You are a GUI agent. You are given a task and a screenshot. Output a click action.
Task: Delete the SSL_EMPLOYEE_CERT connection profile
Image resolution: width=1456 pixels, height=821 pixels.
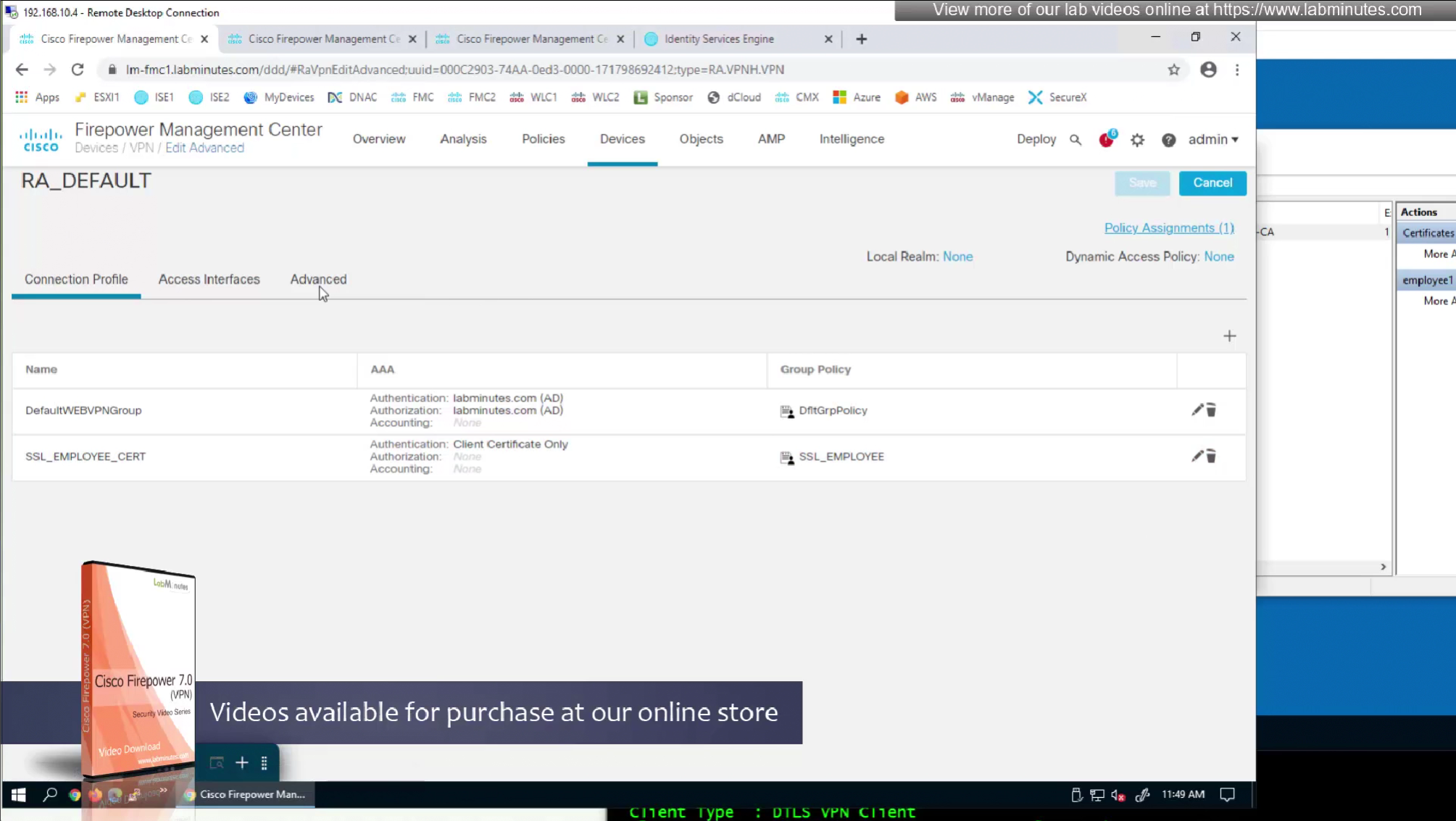(1211, 457)
